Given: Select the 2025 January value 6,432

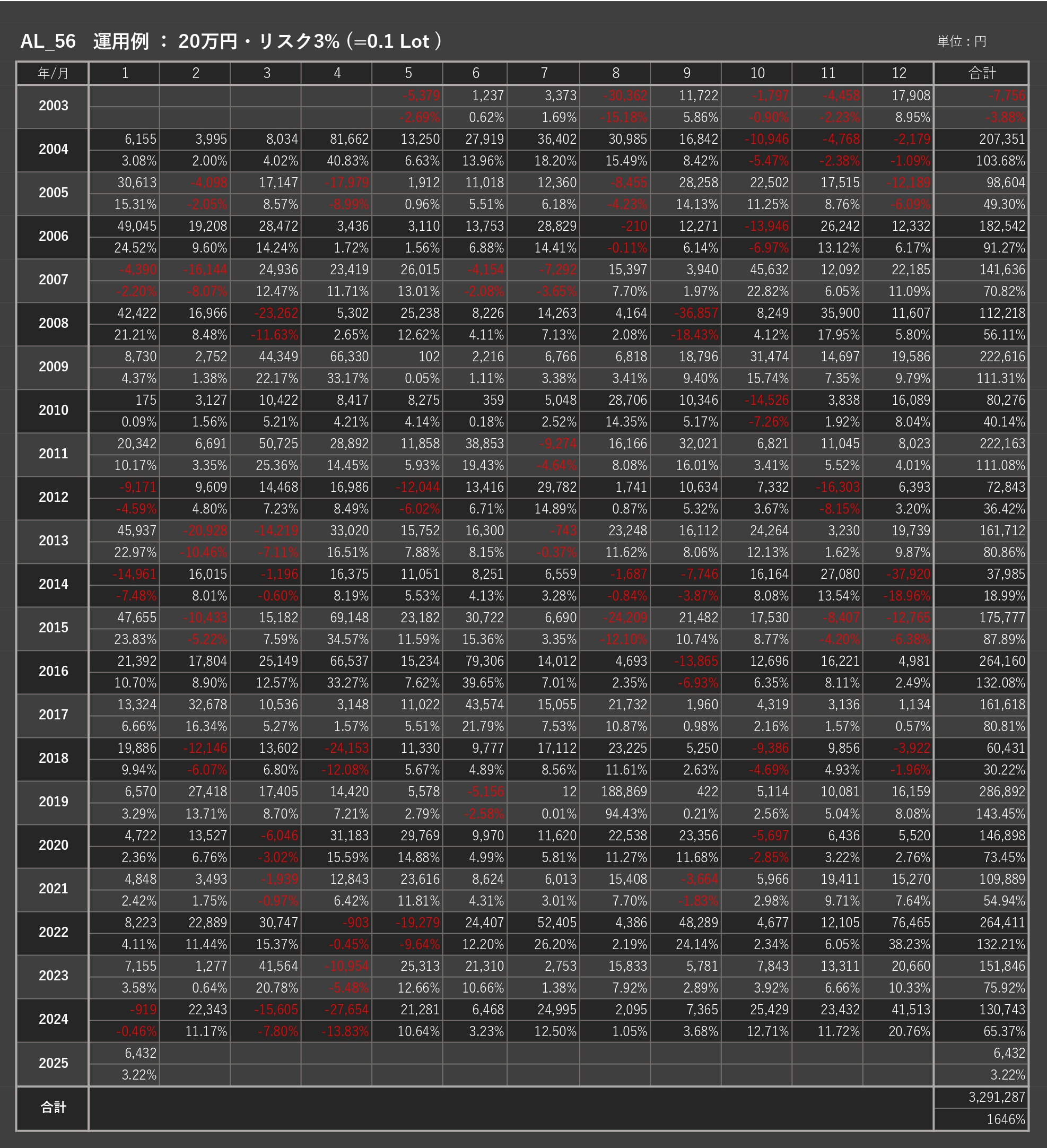Looking at the screenshot, I should [140, 1053].
